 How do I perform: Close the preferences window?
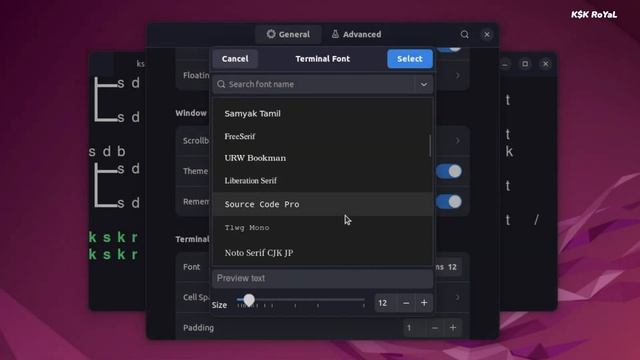point(487,35)
